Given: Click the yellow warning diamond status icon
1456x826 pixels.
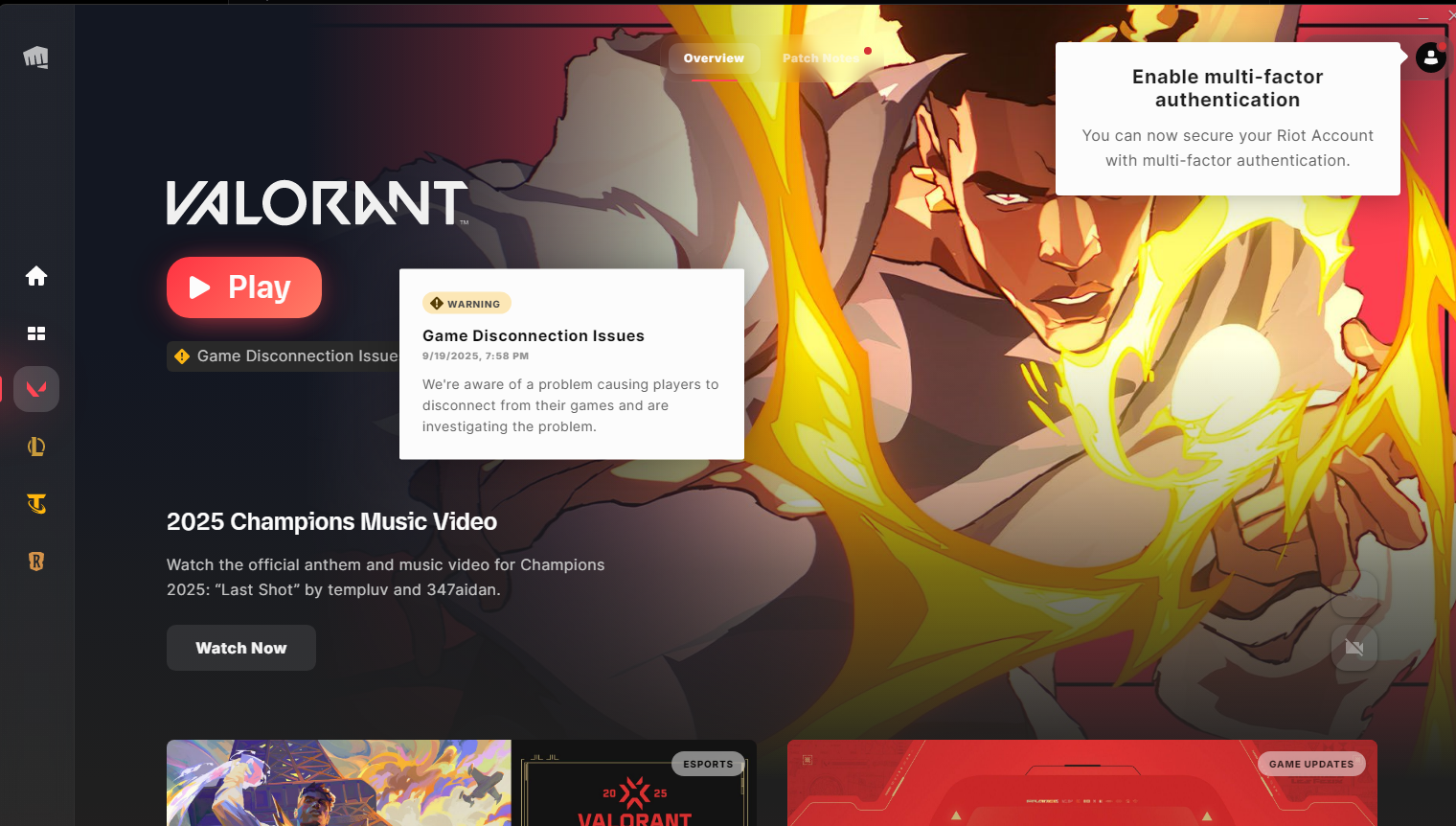Looking at the screenshot, I should [182, 356].
